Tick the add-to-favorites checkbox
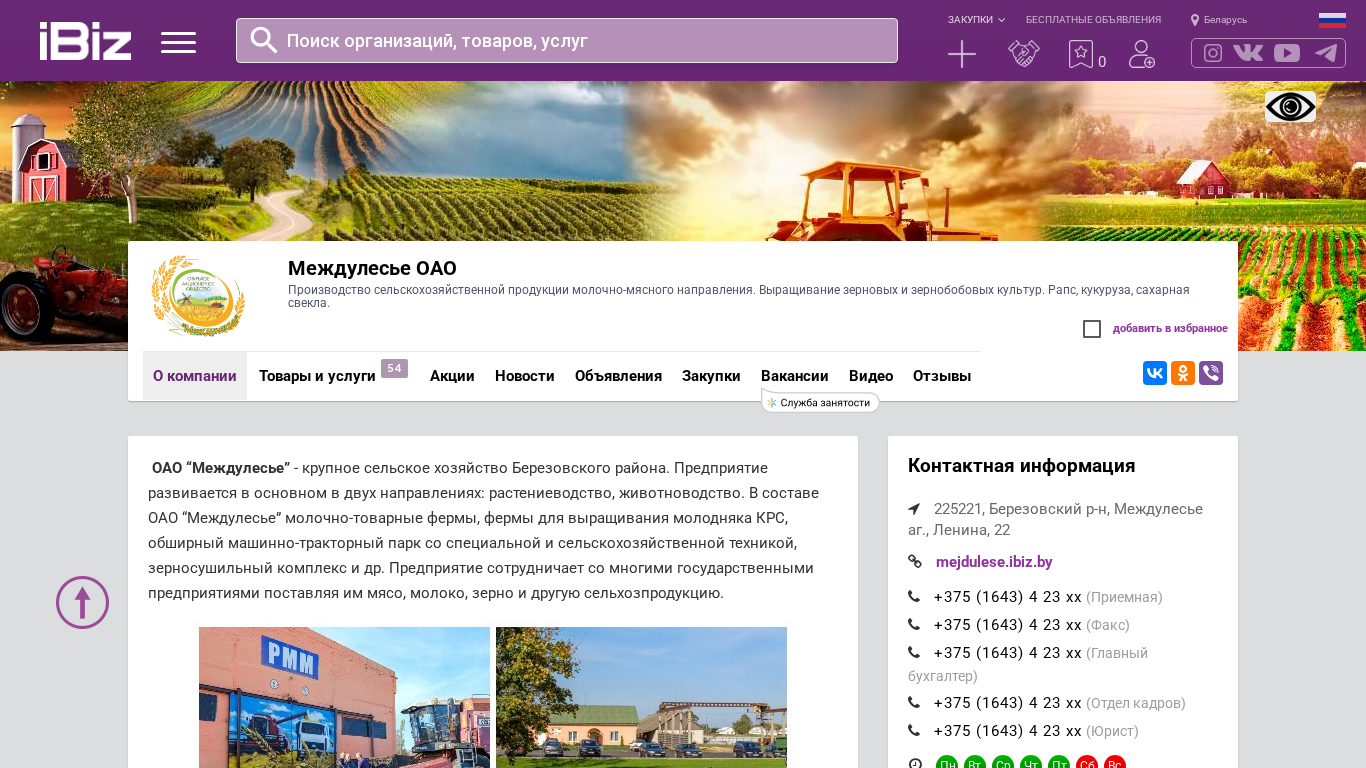This screenshot has height=768, width=1366. 1092,329
